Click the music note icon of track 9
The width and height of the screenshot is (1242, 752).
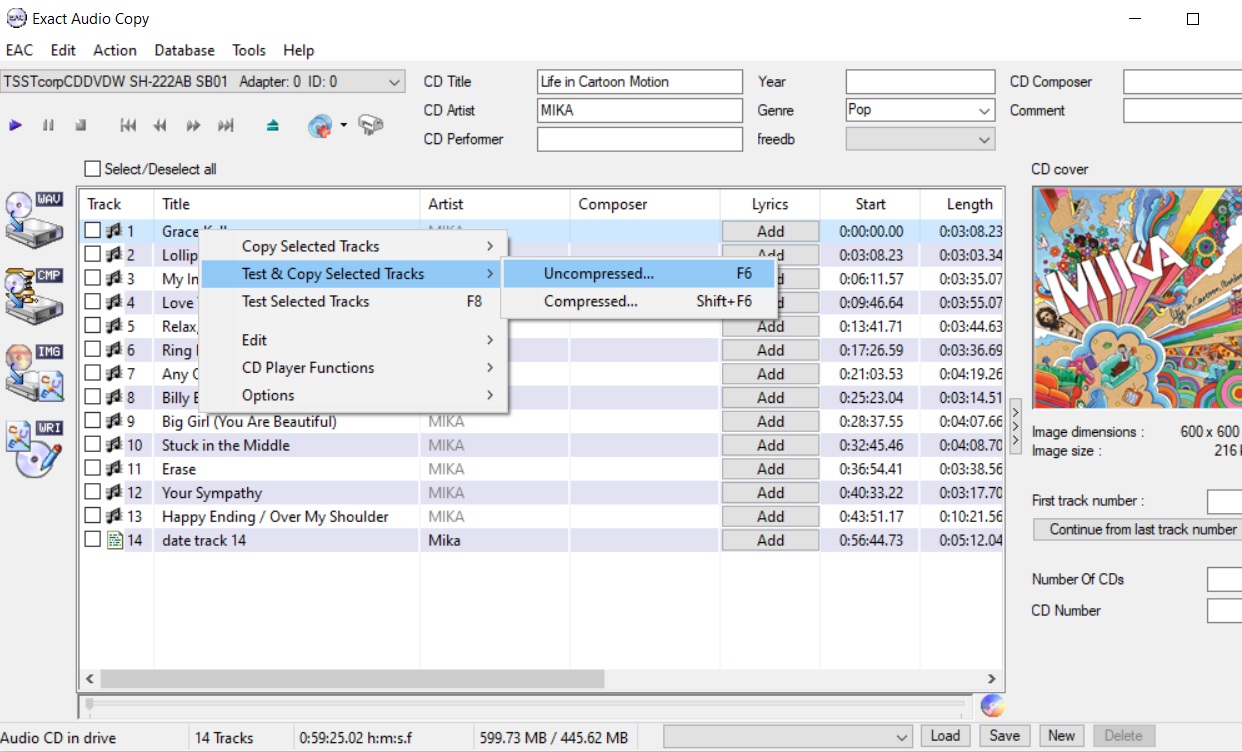click(x=114, y=421)
